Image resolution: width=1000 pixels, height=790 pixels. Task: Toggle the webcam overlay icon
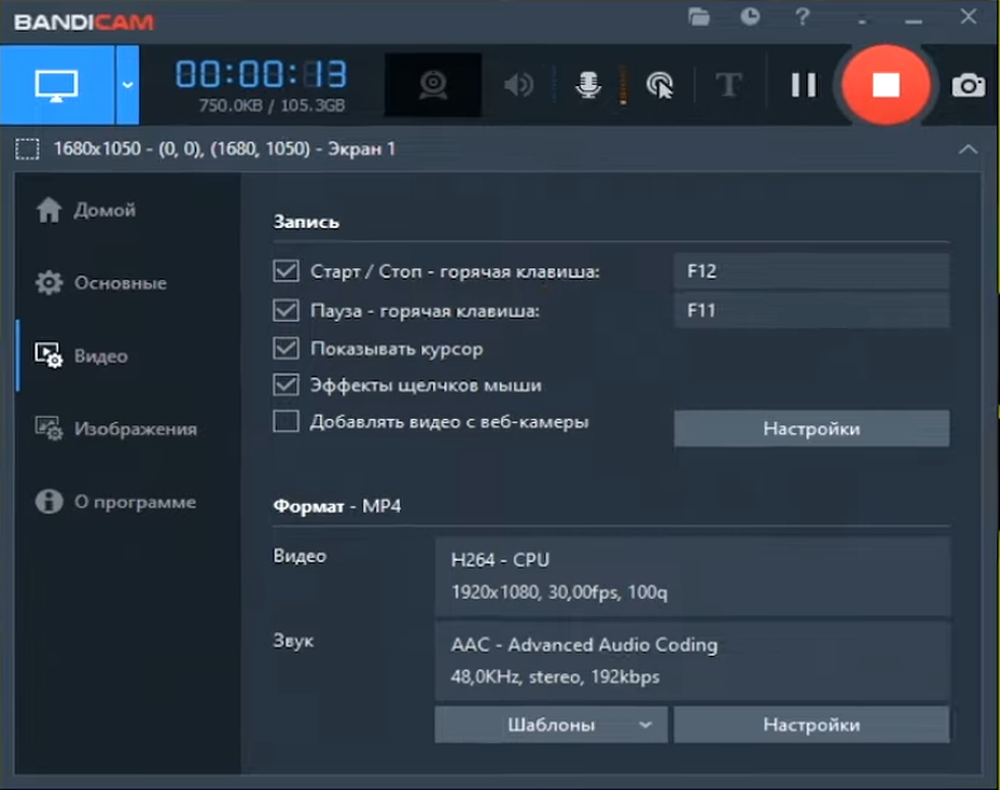pyautogui.click(x=433, y=85)
